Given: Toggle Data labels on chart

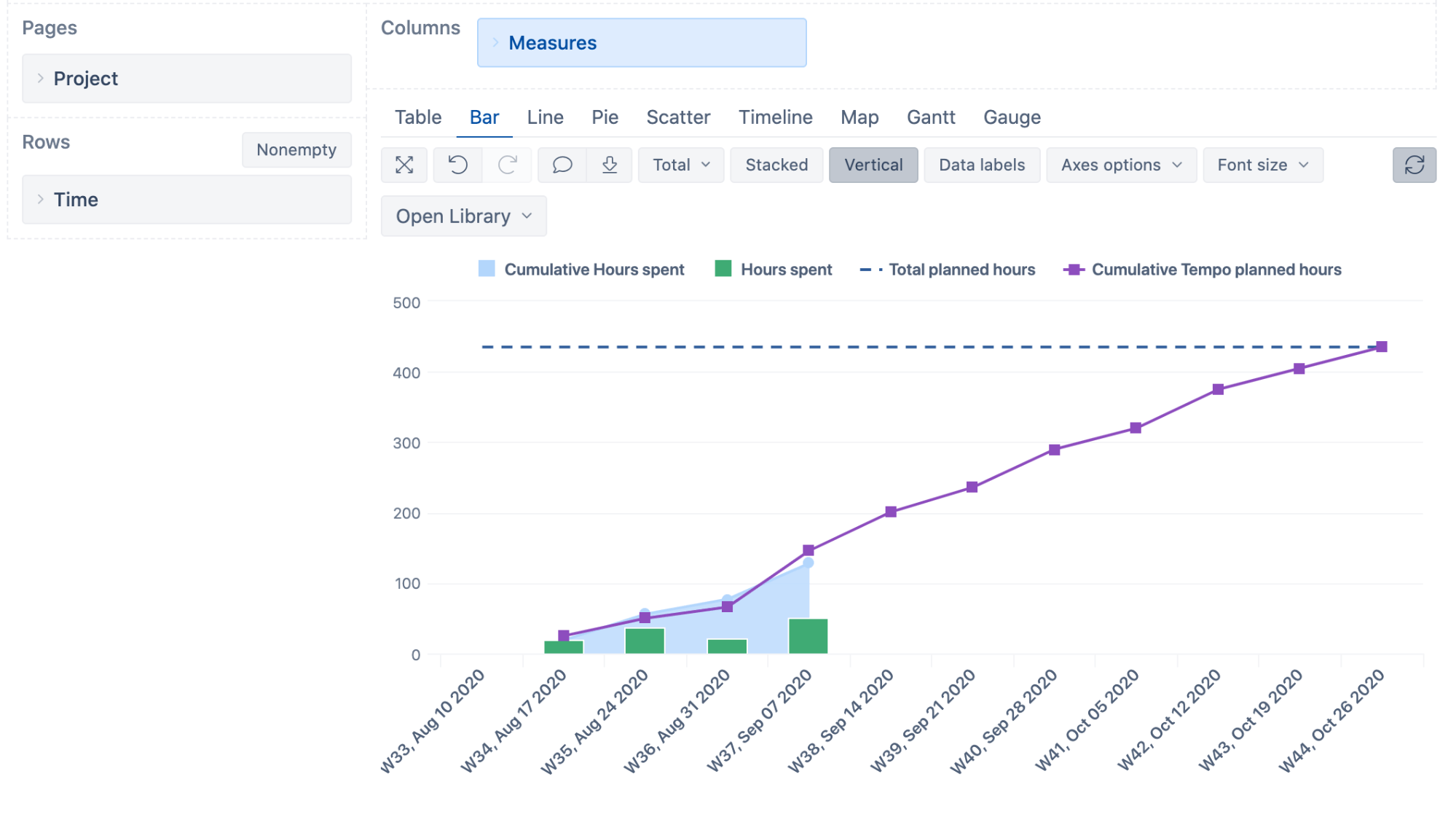Looking at the screenshot, I should tap(981, 165).
